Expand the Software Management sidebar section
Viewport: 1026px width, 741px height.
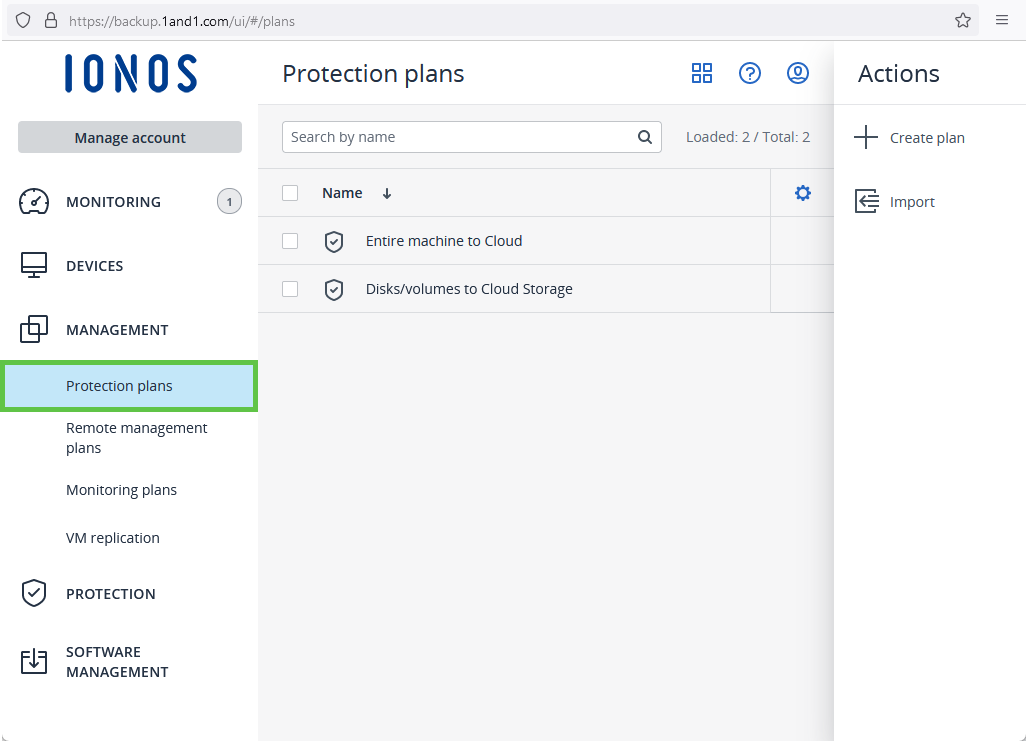[x=116, y=662]
